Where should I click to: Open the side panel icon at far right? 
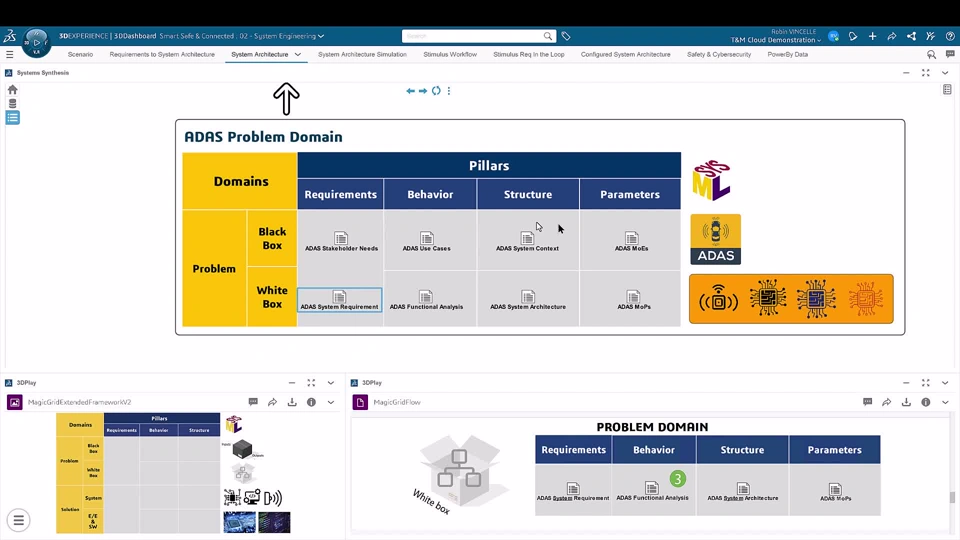(x=947, y=90)
